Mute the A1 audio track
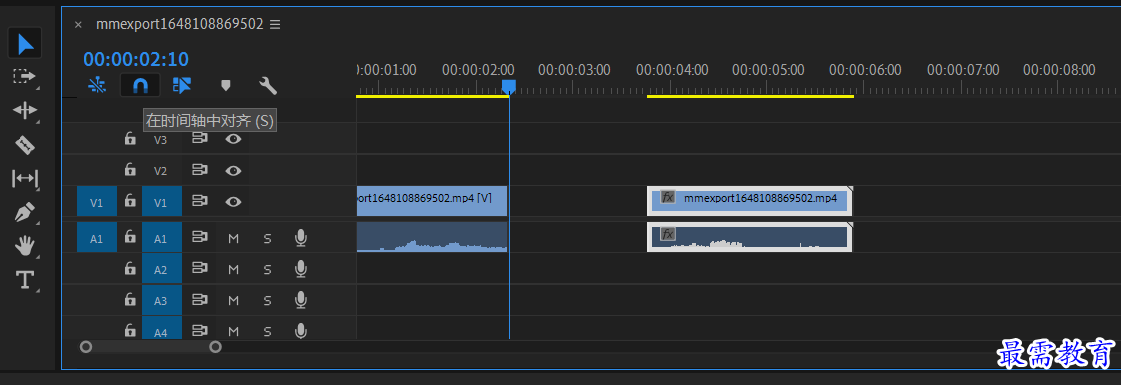Image resolution: width=1121 pixels, height=385 pixels. click(x=233, y=239)
